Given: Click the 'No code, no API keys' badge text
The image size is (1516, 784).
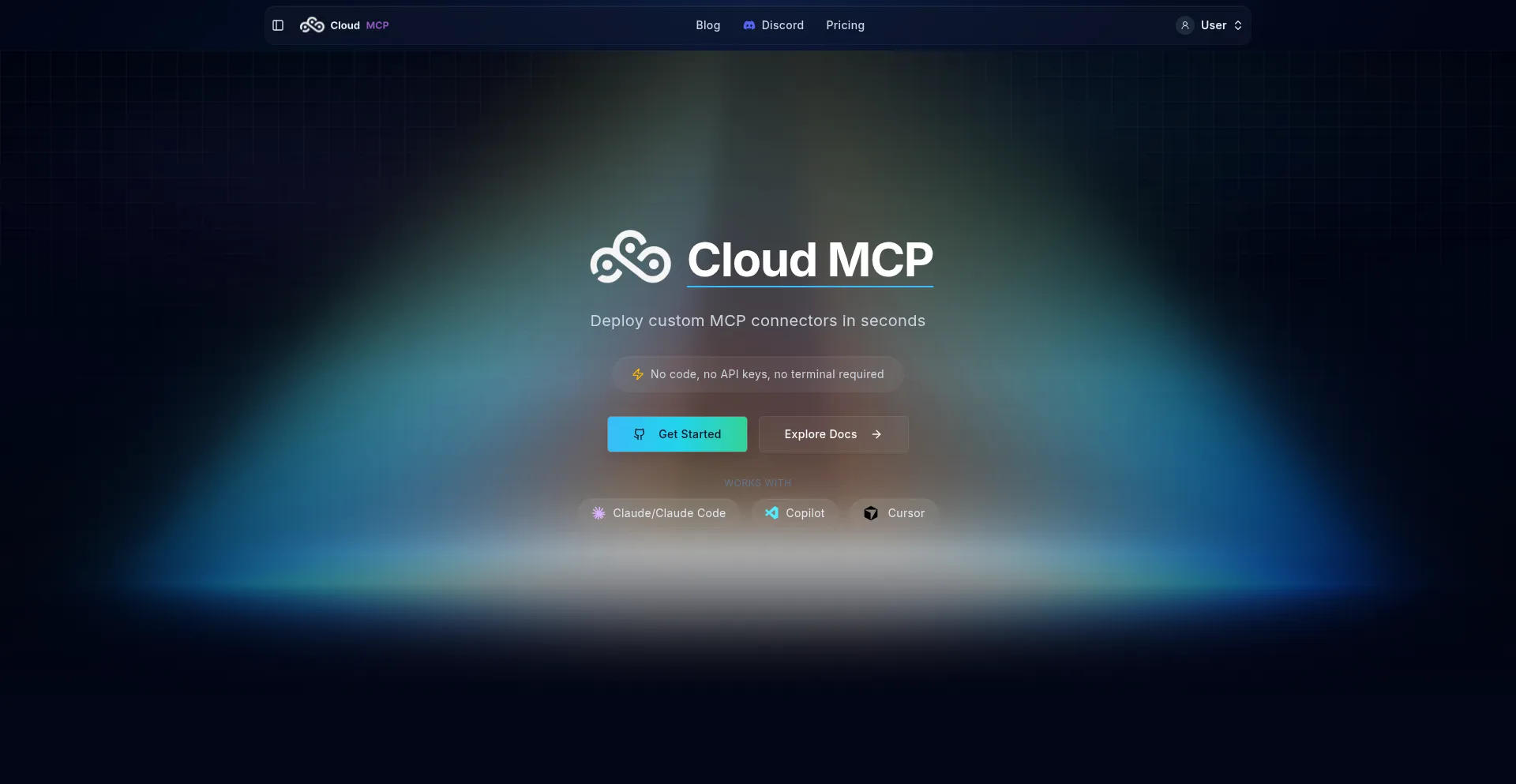Looking at the screenshot, I should [767, 374].
